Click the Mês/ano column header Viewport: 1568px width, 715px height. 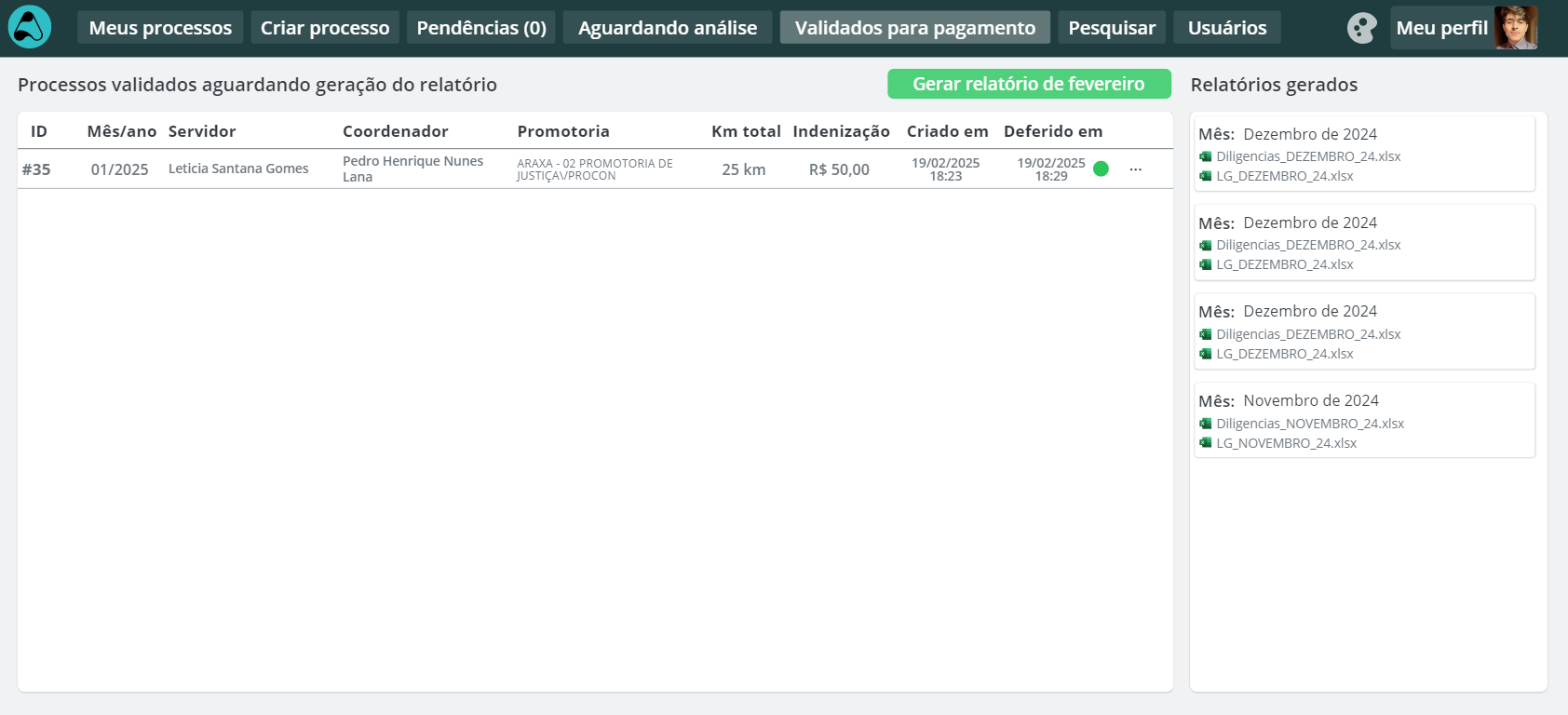(x=122, y=131)
